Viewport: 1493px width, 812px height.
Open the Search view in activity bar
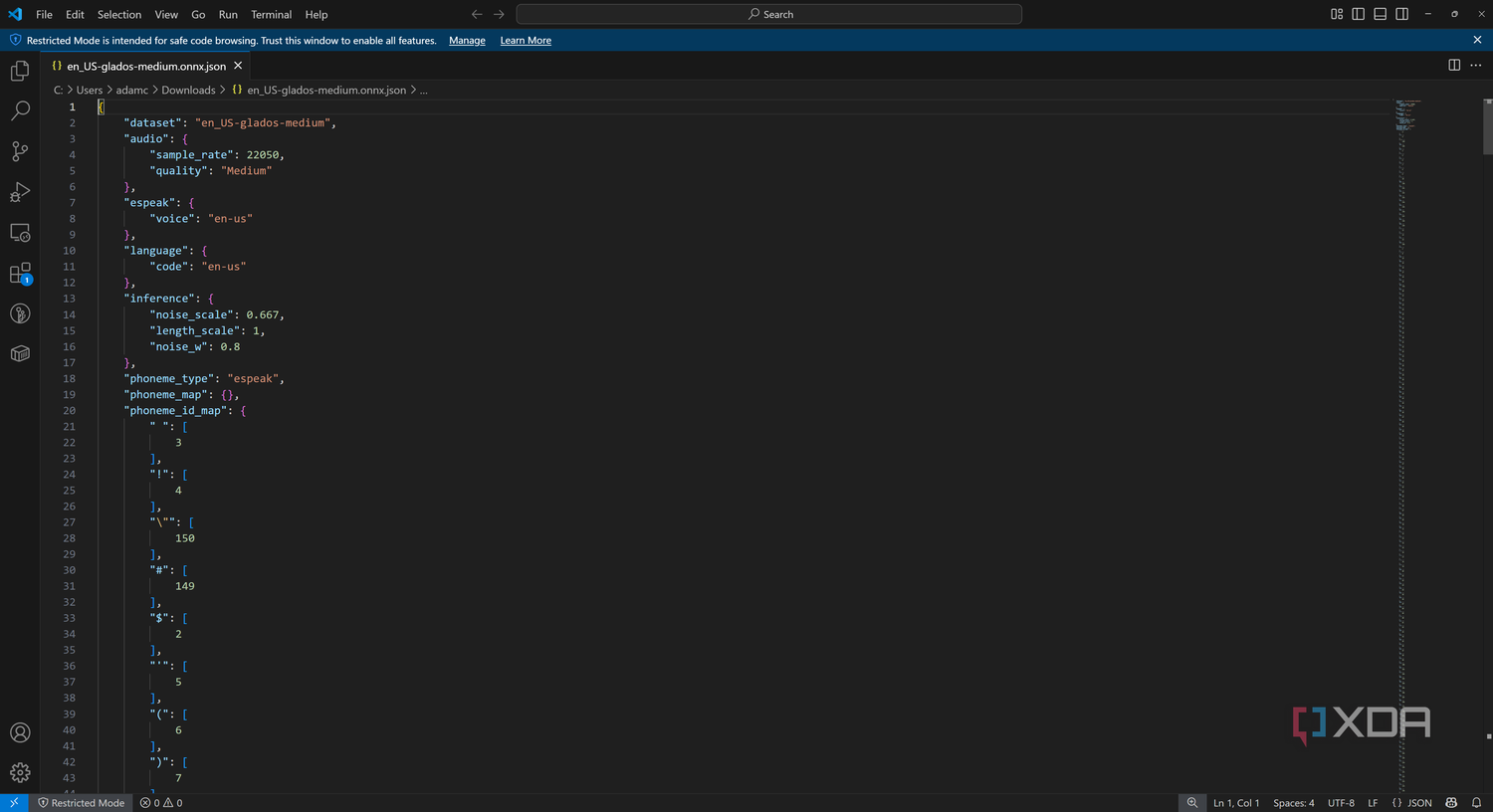[20, 111]
